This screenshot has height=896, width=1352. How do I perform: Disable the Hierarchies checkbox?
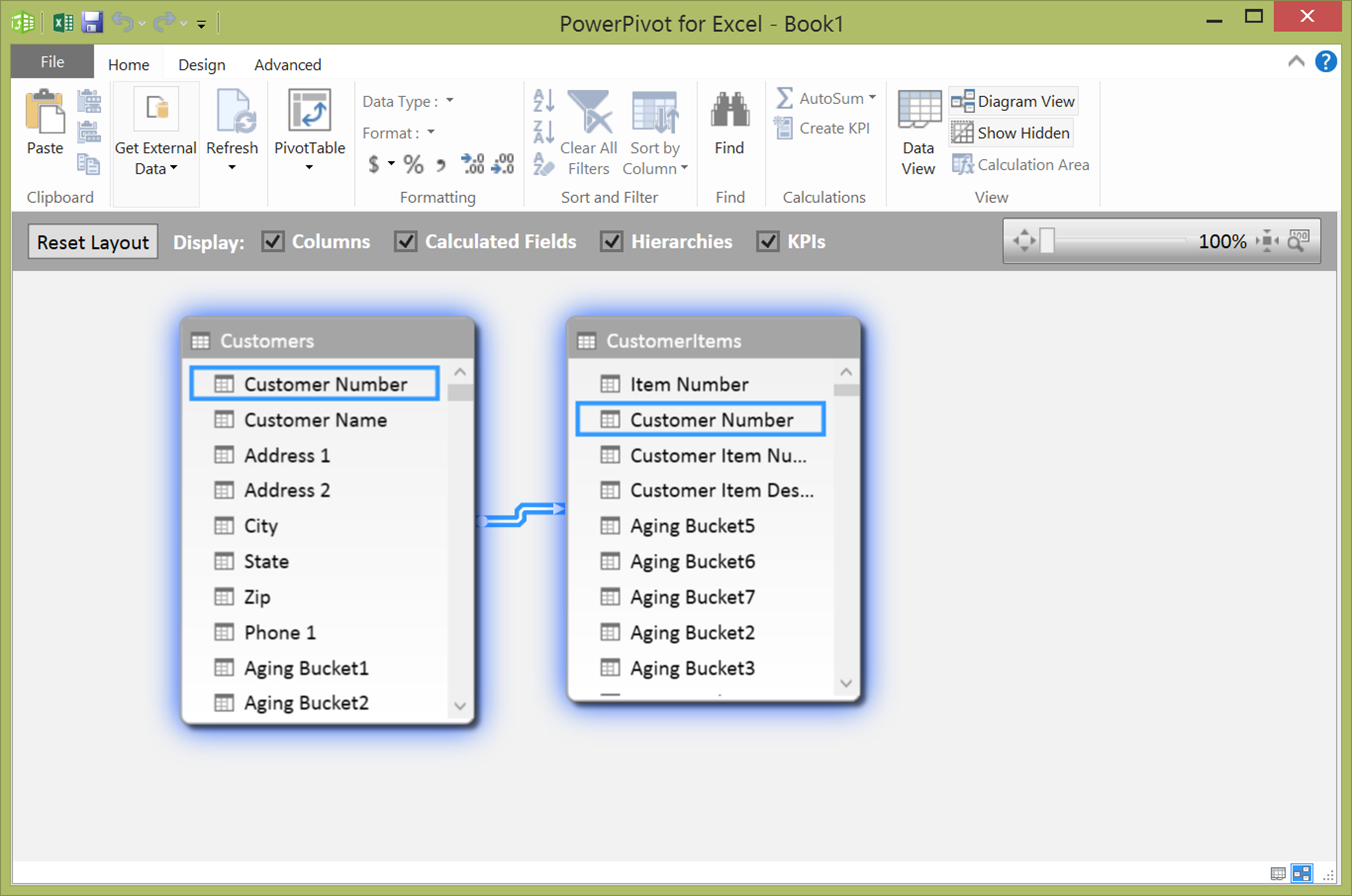coord(612,242)
